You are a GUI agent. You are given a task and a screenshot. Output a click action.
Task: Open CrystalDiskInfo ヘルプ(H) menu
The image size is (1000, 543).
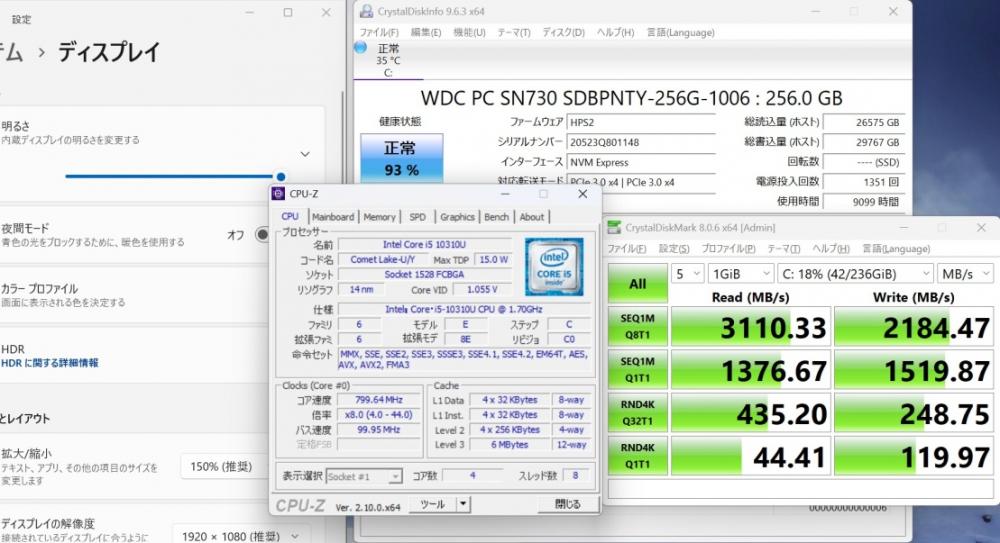(x=615, y=33)
